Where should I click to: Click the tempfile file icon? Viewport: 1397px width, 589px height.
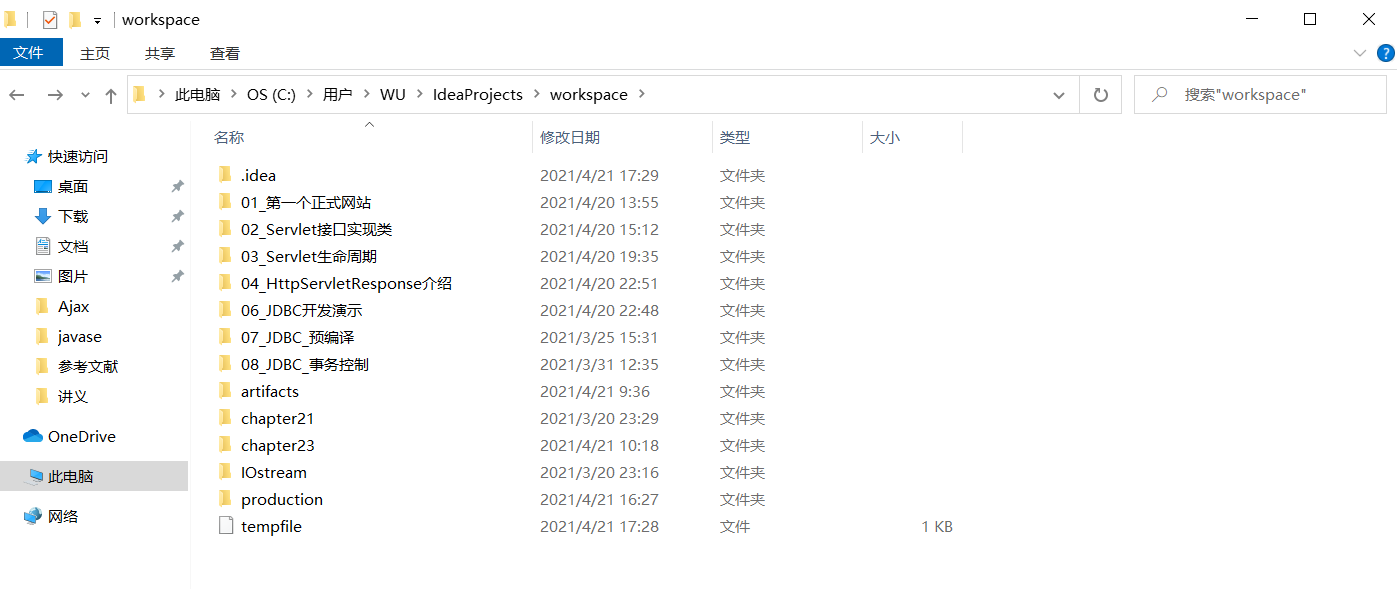tap(225, 526)
